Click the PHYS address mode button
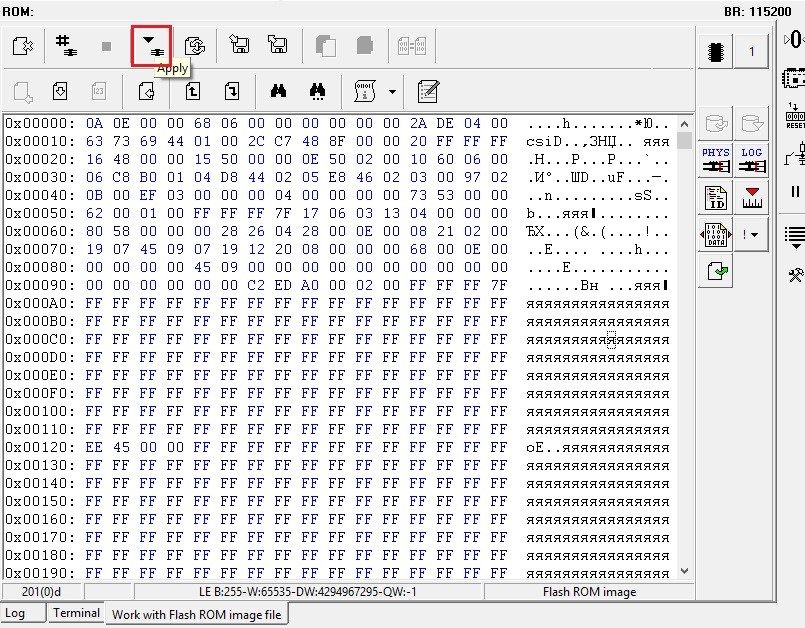Screen dimensions: 805x628 point(716,160)
